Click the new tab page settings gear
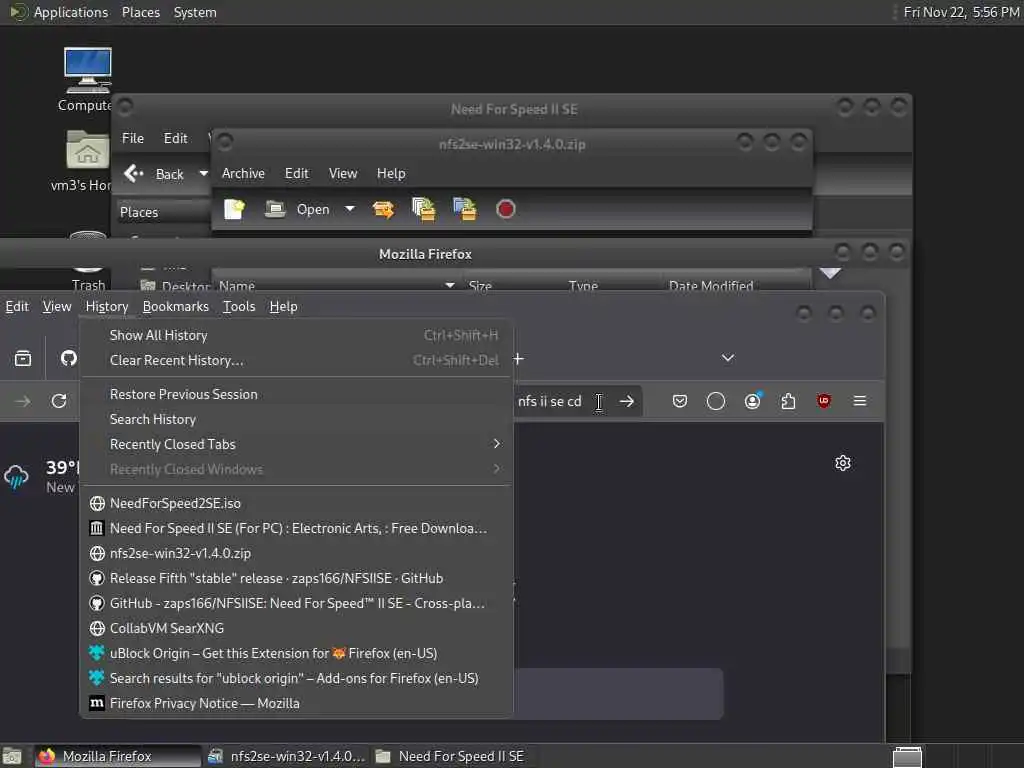The height and width of the screenshot is (768, 1024). point(842,463)
